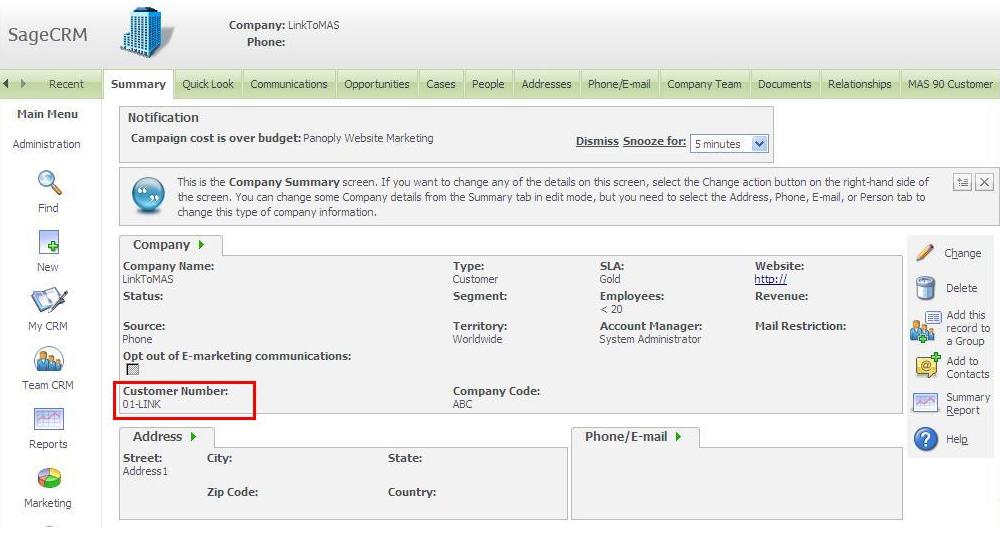
Task: Collapse the help text panel icon
Action: pyautogui.click(x=963, y=182)
